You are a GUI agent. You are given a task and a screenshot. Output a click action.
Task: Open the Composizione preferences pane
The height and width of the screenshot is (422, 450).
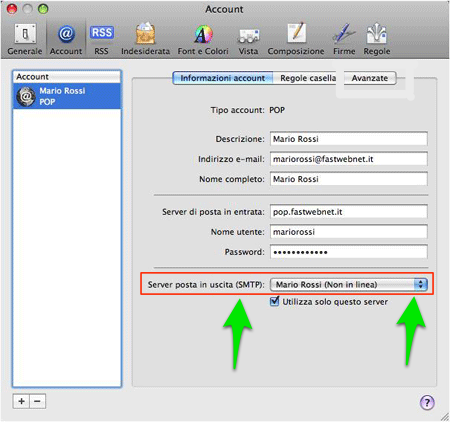(296, 39)
